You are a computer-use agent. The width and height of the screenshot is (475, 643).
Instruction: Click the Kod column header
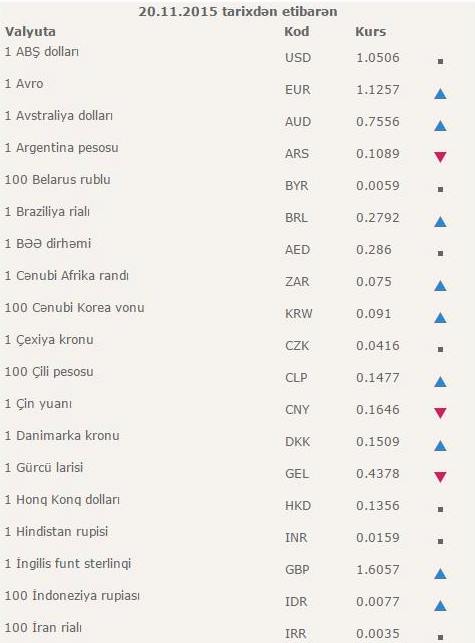point(297,32)
